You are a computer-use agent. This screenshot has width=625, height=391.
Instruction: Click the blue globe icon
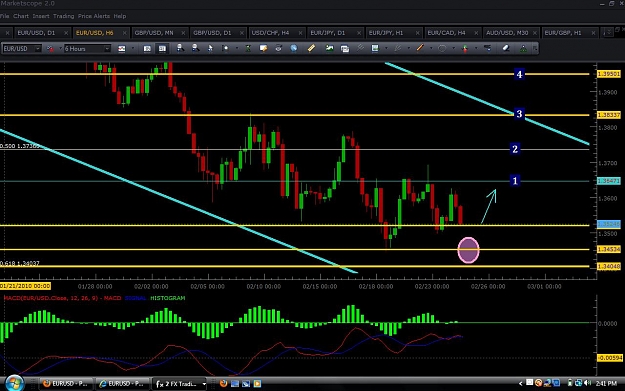tap(294, 48)
